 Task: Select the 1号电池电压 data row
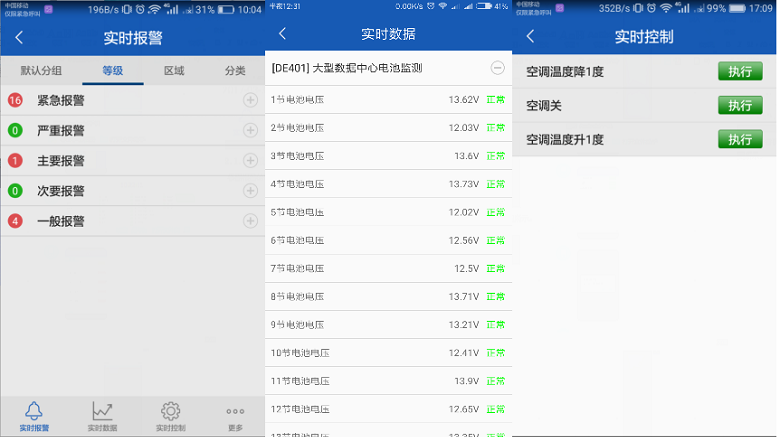click(x=388, y=100)
